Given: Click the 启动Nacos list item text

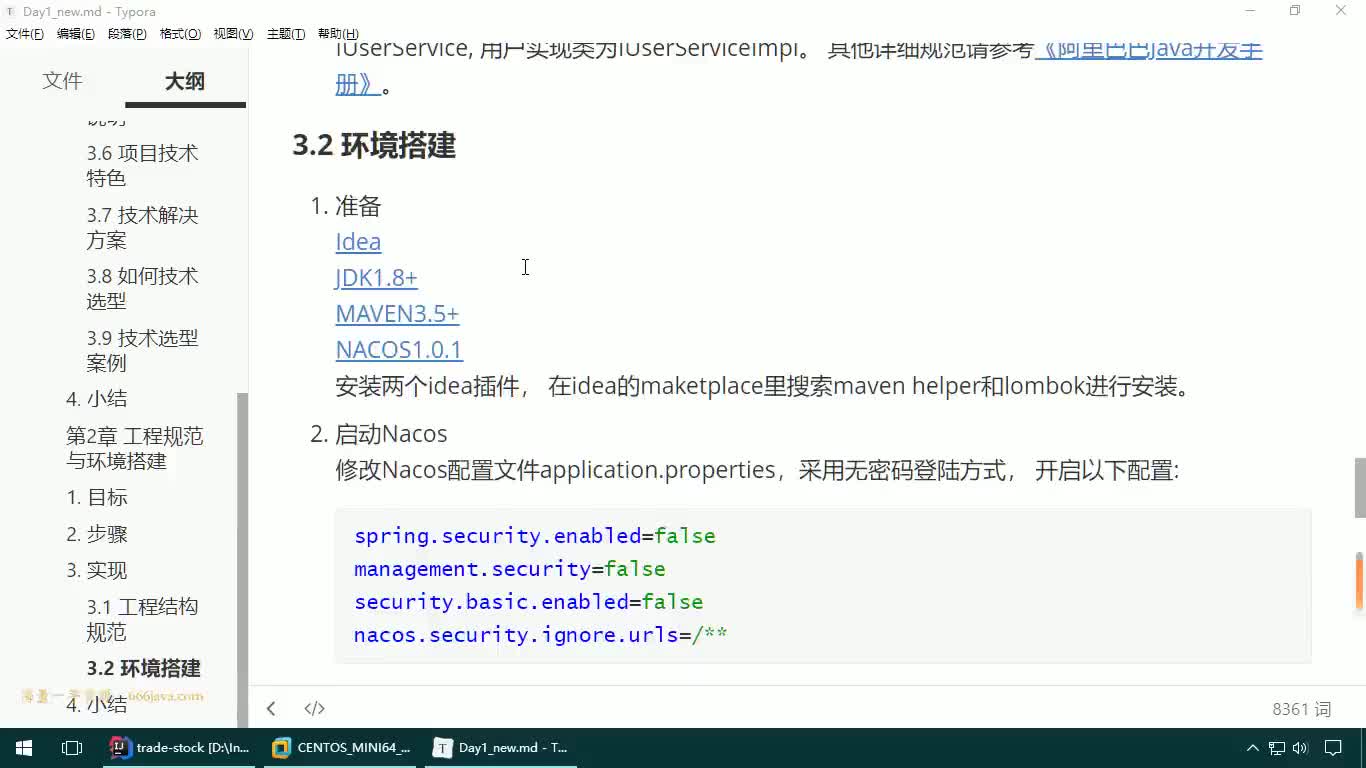Looking at the screenshot, I should [391, 434].
